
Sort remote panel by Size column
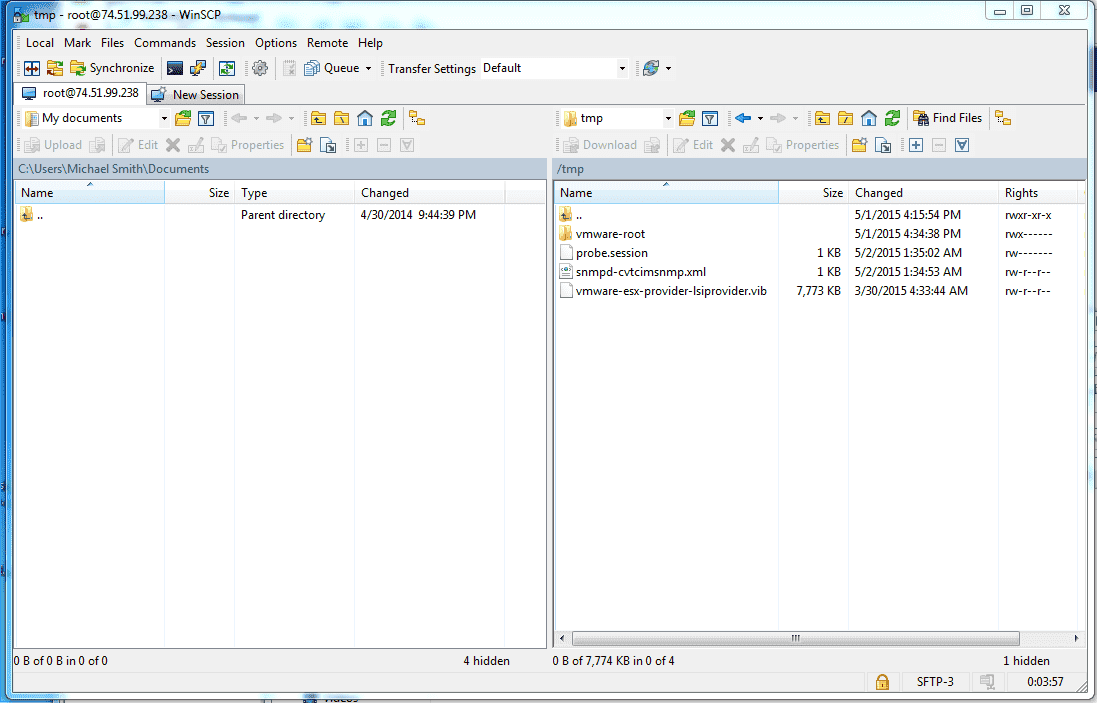point(813,193)
